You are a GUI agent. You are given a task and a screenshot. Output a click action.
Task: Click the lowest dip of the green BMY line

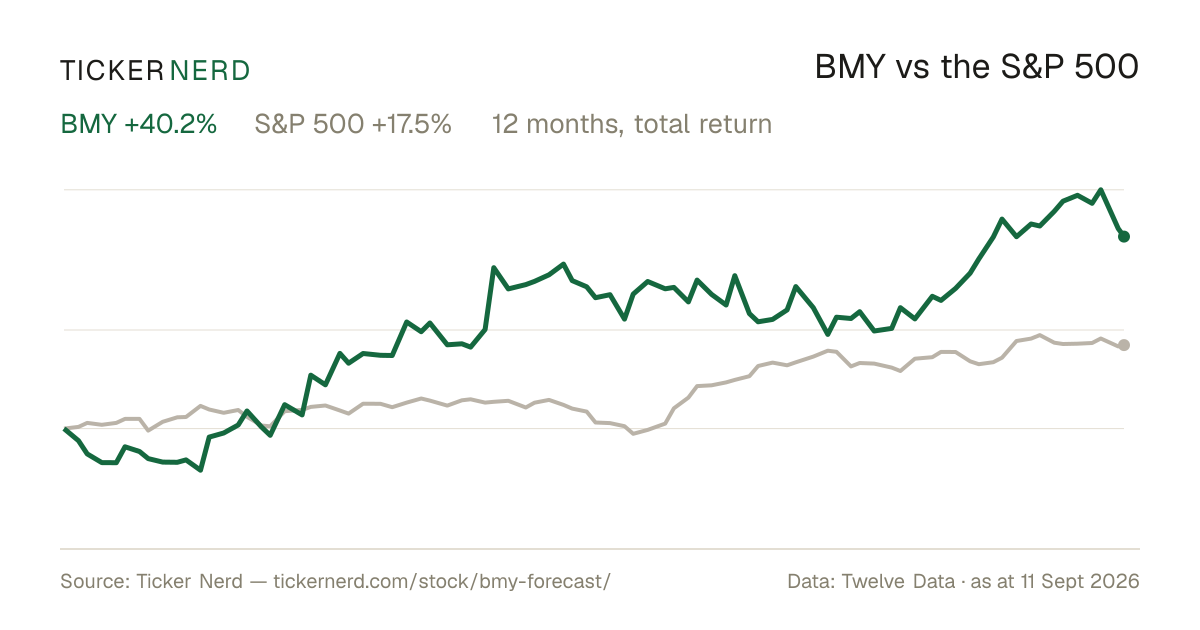click(201, 470)
